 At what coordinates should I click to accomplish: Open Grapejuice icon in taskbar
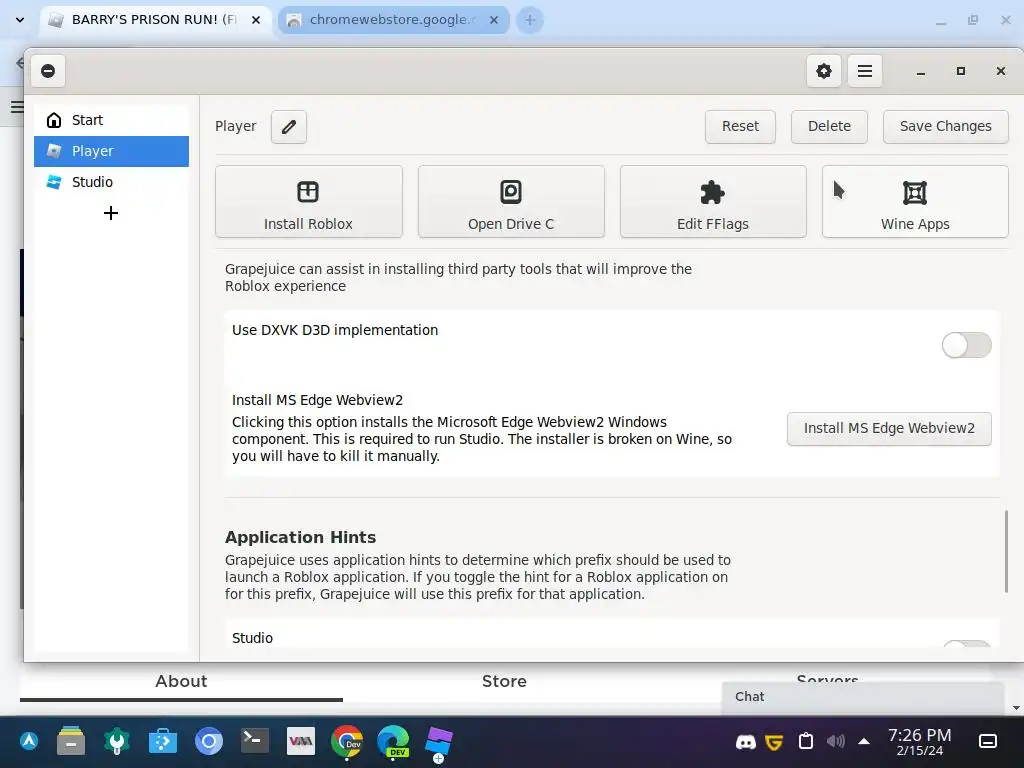[439, 743]
